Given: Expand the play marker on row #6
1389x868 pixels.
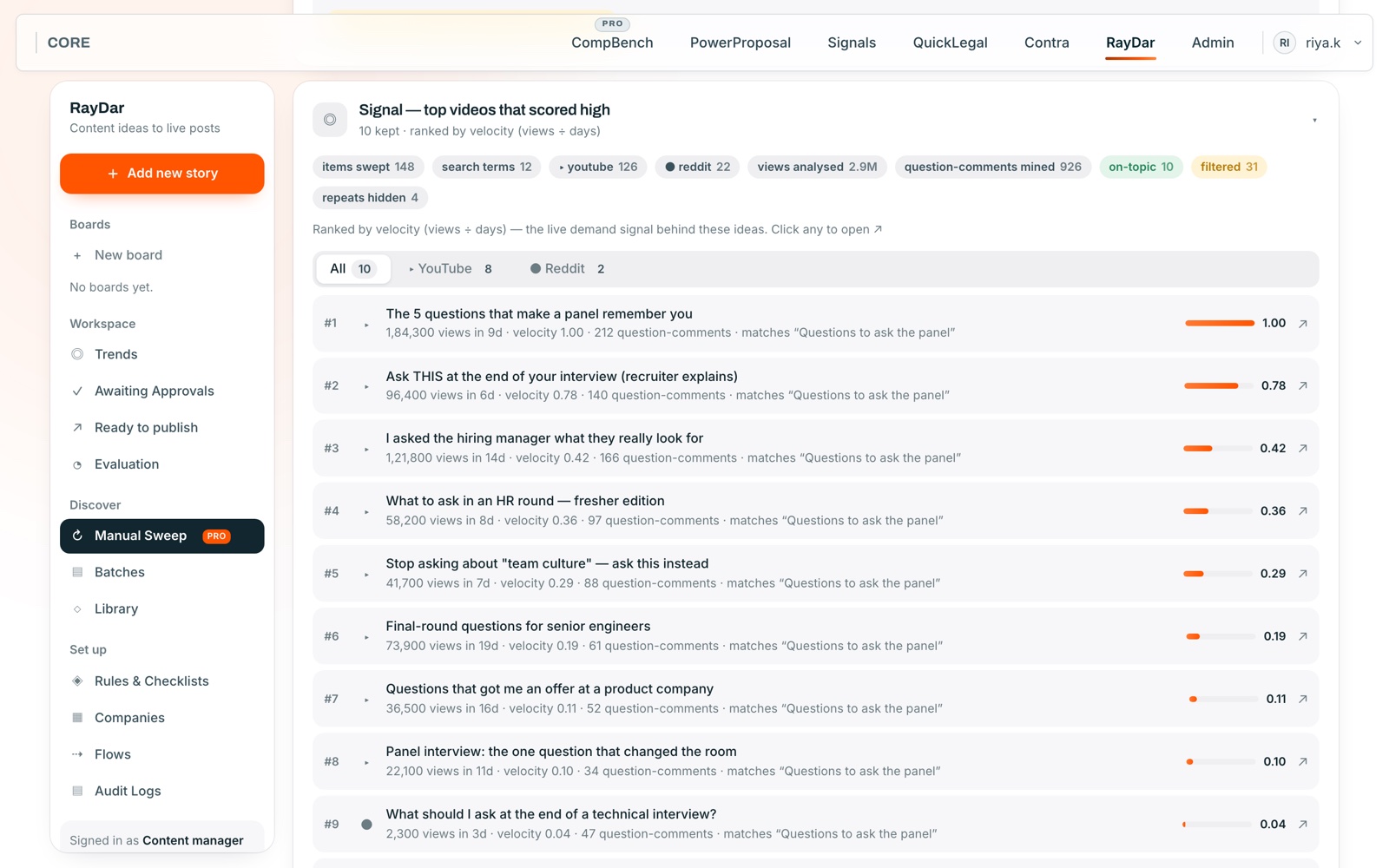Looking at the screenshot, I should tap(366, 636).
